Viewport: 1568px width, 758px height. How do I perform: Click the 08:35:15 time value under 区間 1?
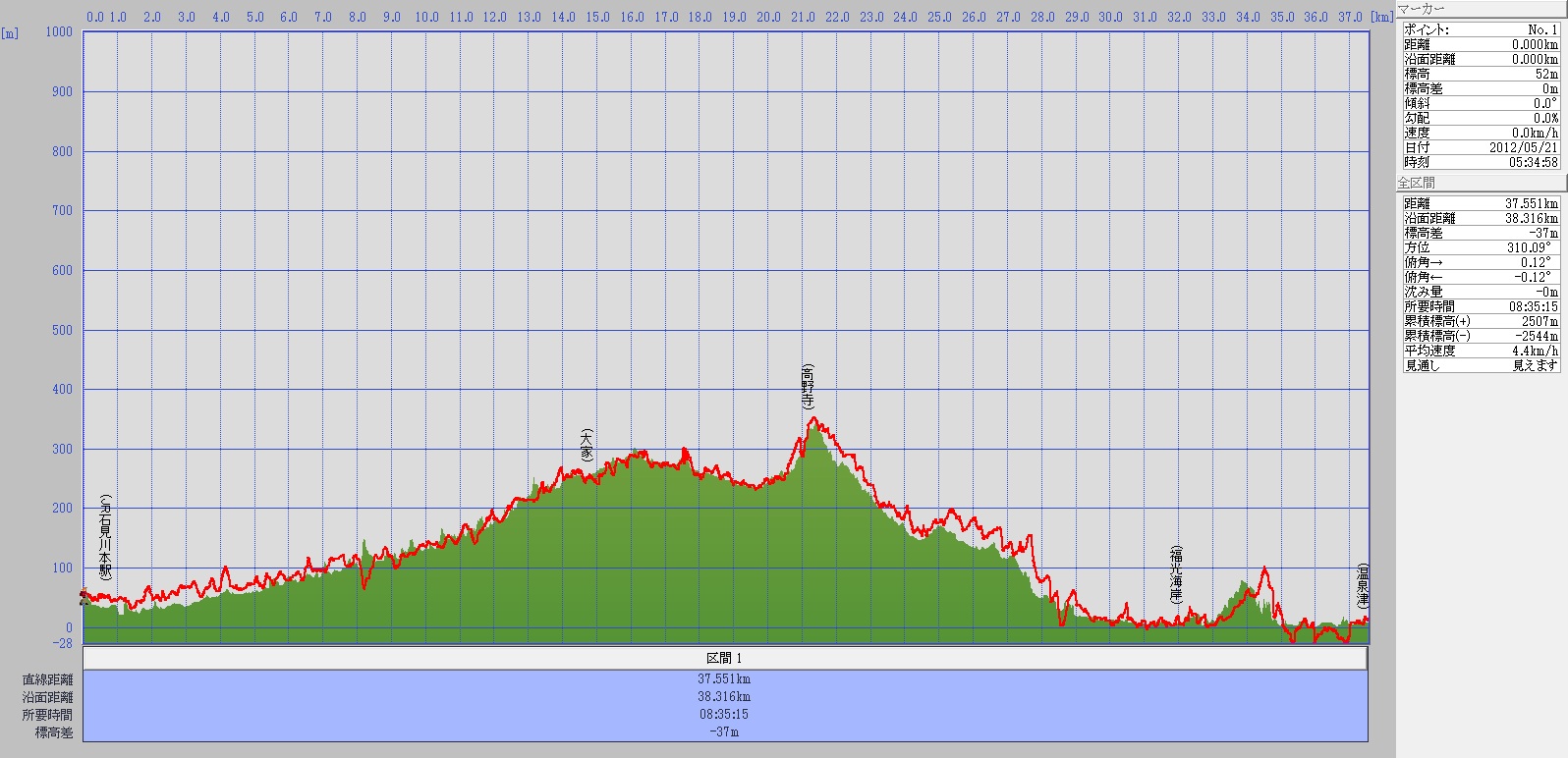724,715
